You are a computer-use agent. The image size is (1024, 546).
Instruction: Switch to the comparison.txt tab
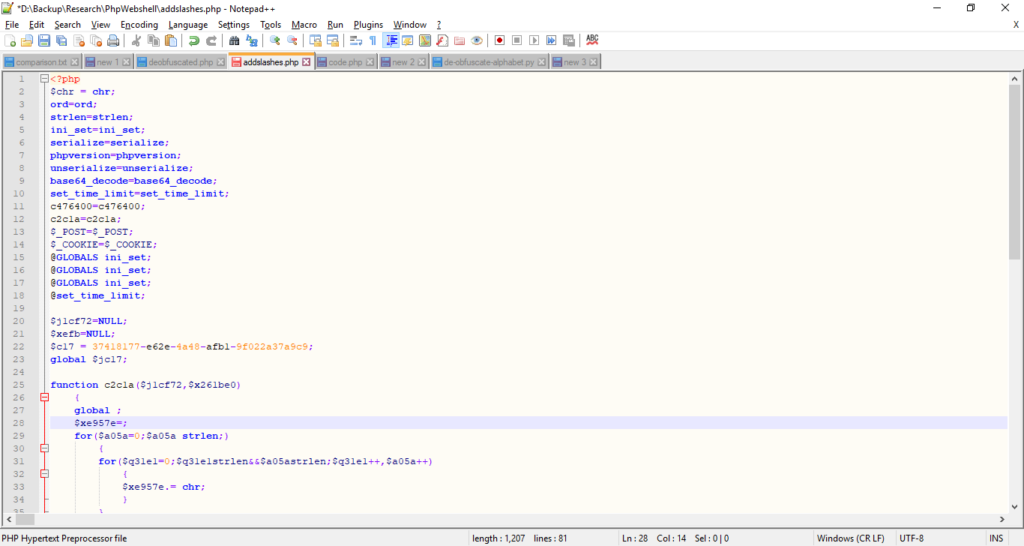point(41,62)
